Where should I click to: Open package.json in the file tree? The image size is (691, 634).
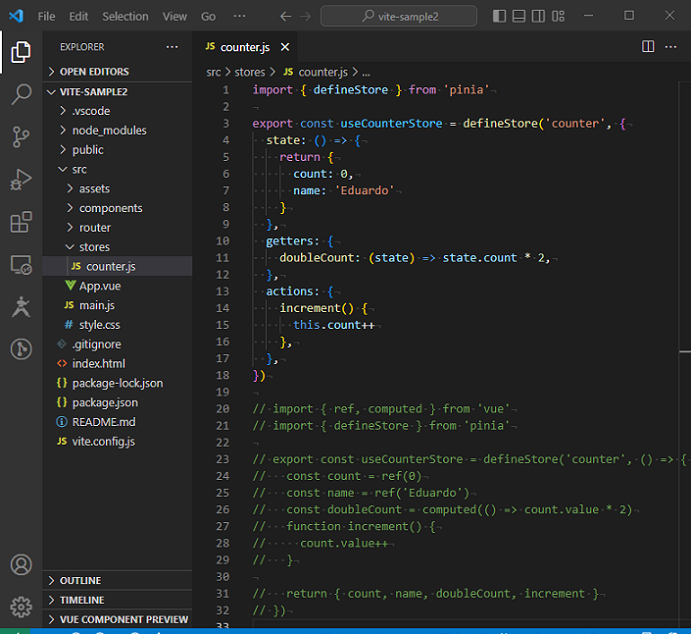[117, 402]
